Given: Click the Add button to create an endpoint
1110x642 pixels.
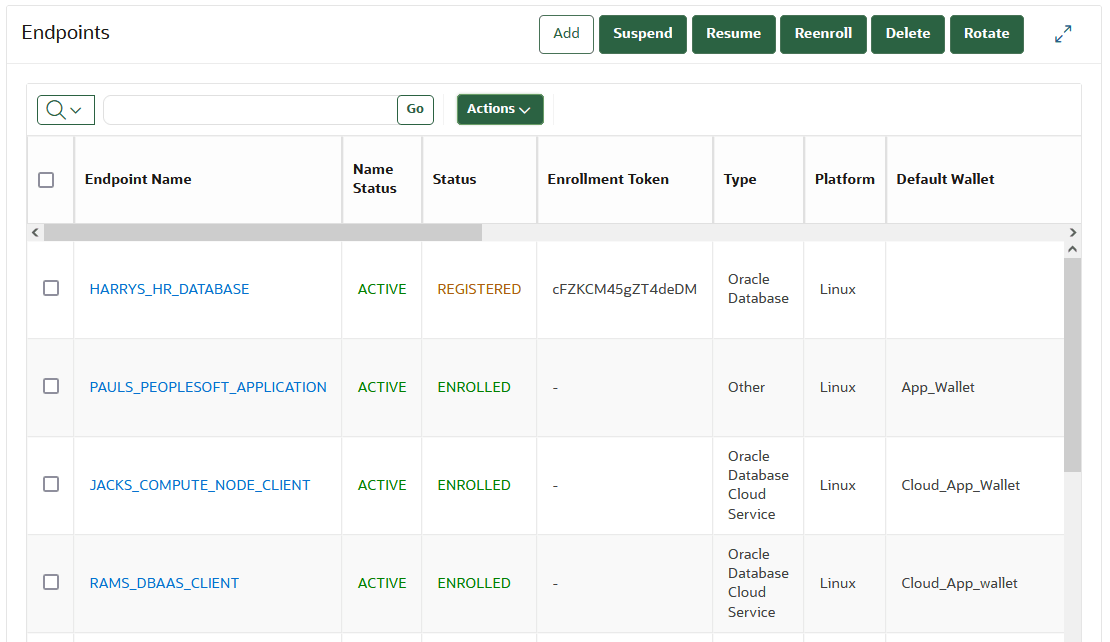Looking at the screenshot, I should pyautogui.click(x=566, y=33).
